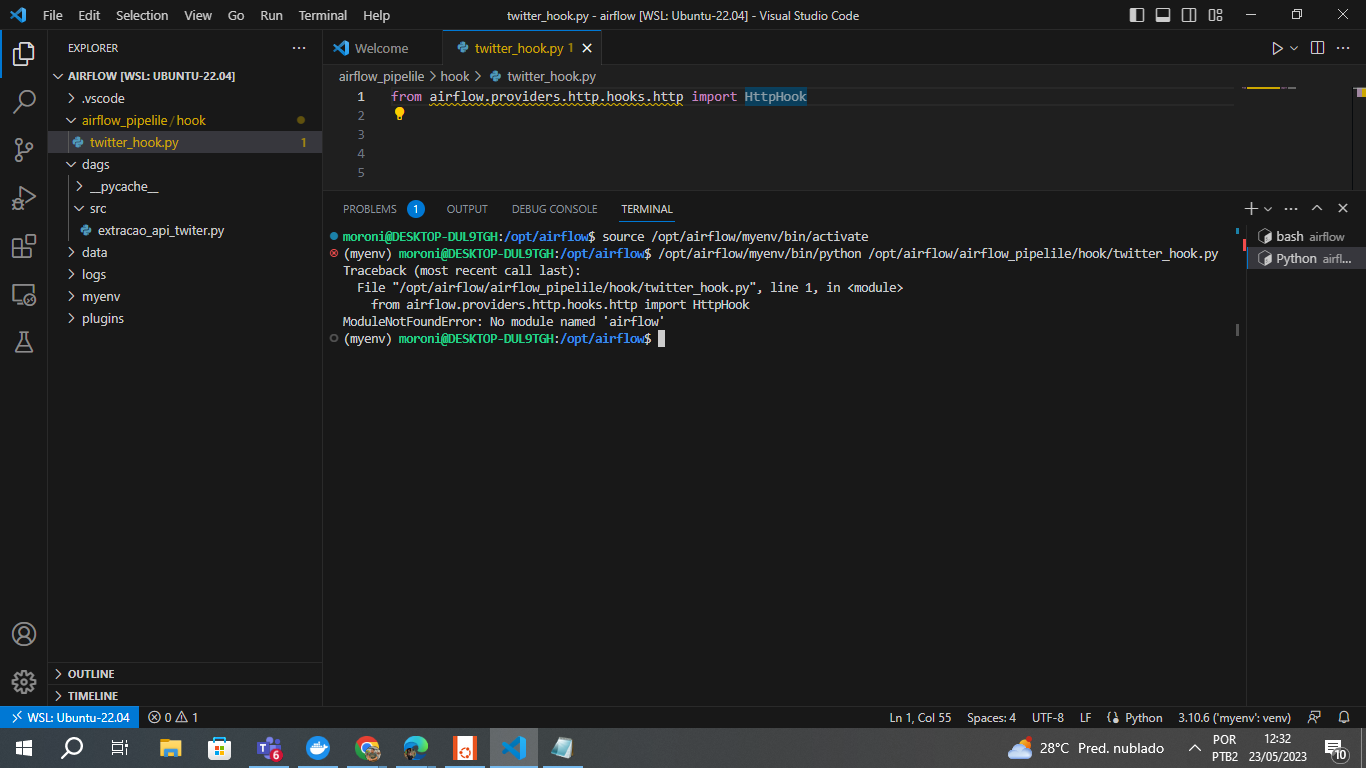Open Google Chrome from the taskbar

point(367,748)
